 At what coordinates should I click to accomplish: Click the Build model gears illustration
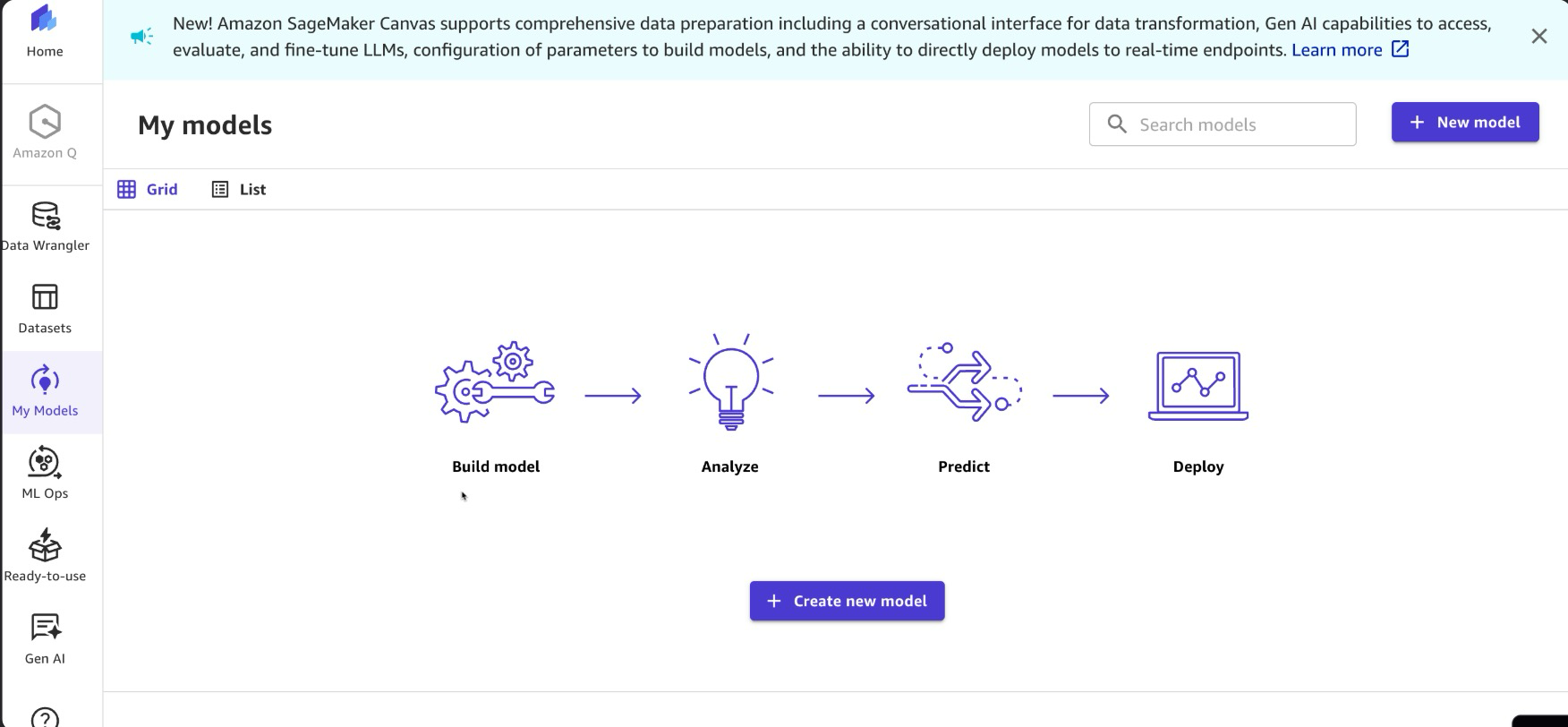[495, 382]
